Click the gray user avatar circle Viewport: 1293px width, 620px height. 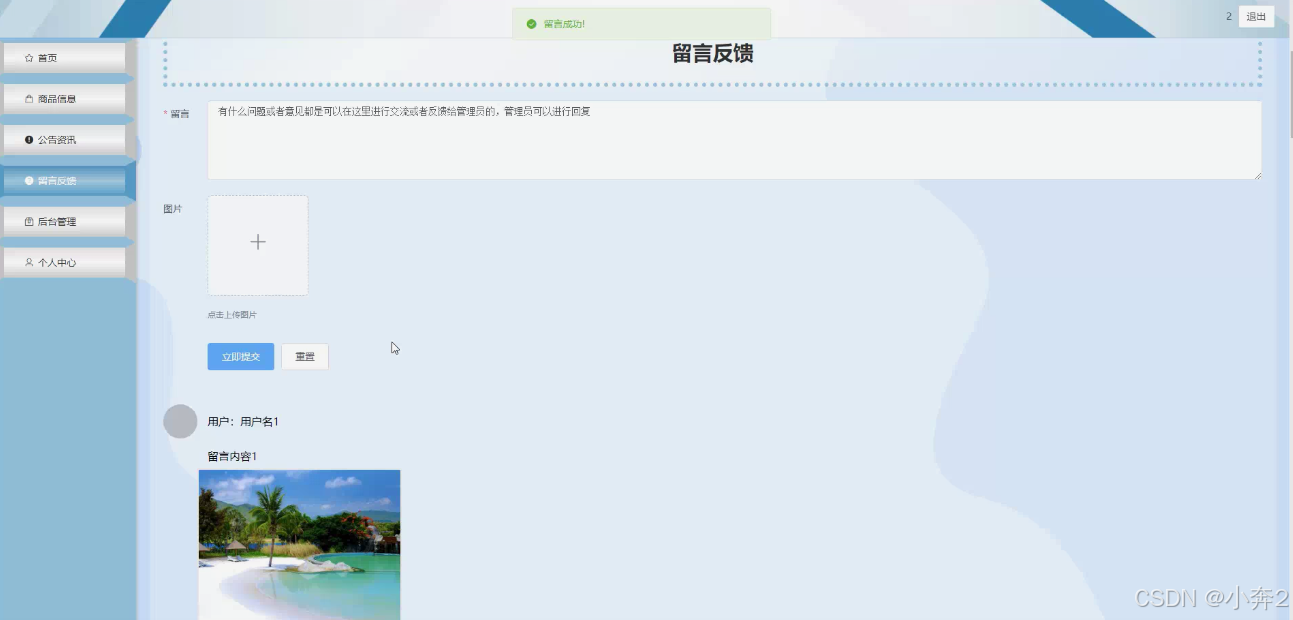click(180, 421)
